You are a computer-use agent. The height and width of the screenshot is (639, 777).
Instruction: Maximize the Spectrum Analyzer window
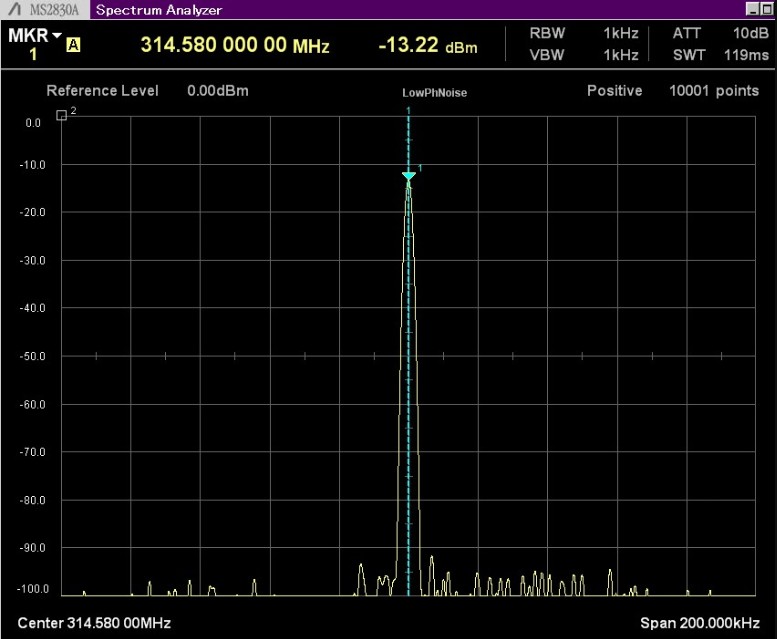coord(766,8)
